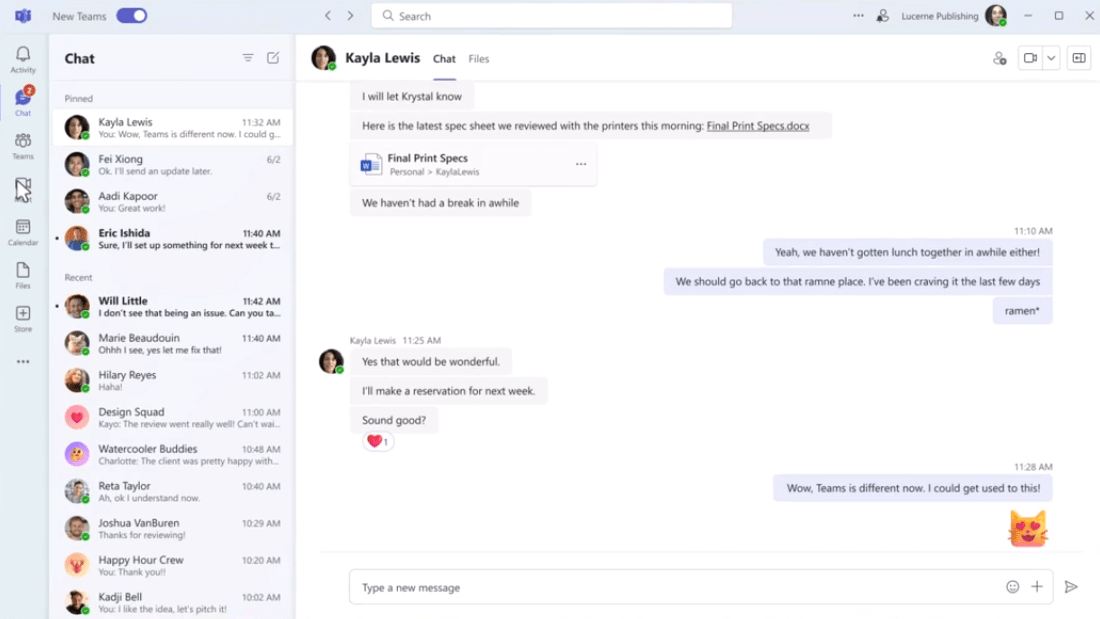
Task: Click message 'I will let Krystal know'
Action: pos(412,96)
